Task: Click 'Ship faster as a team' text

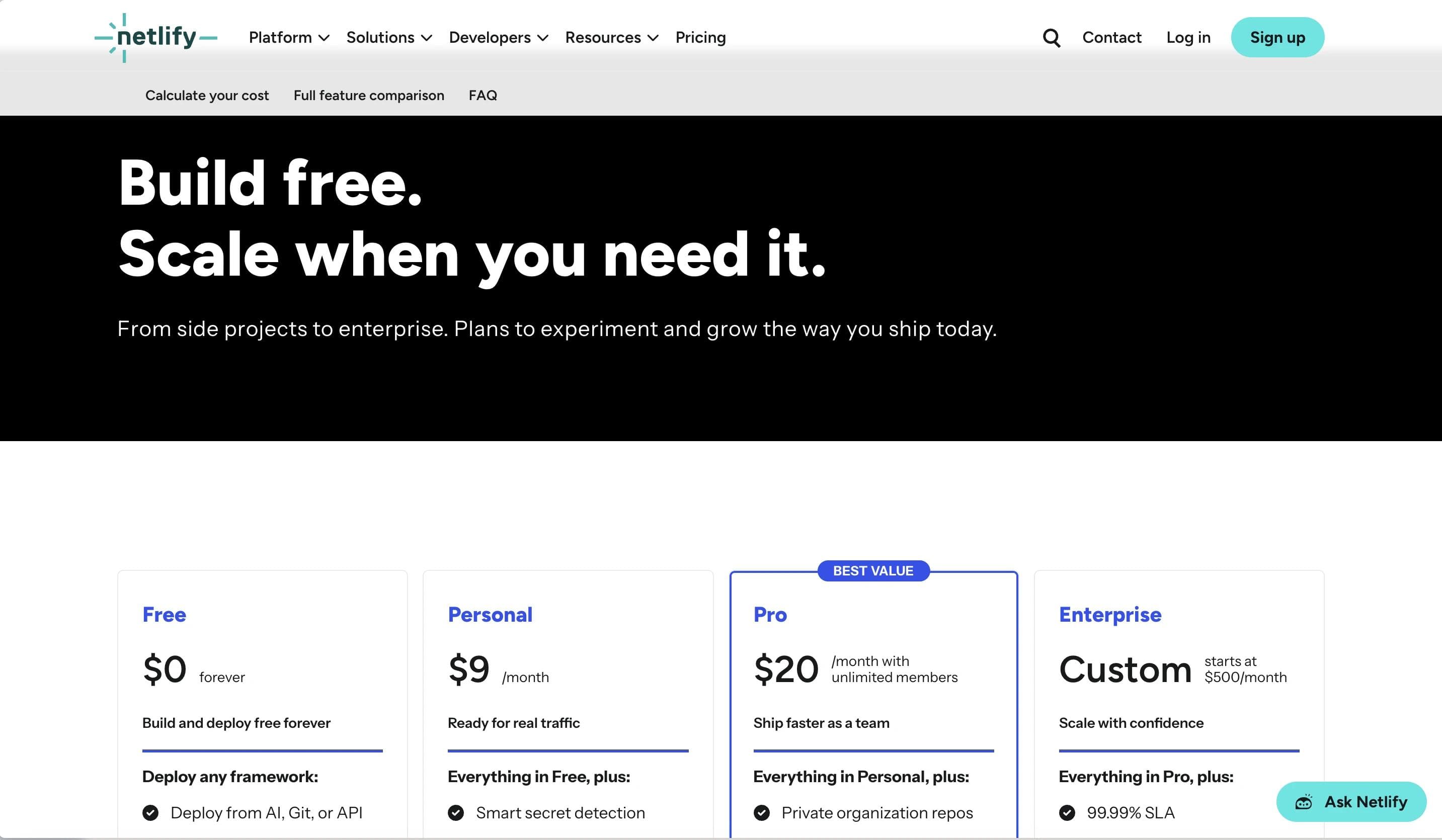Action: pyautogui.click(x=821, y=723)
